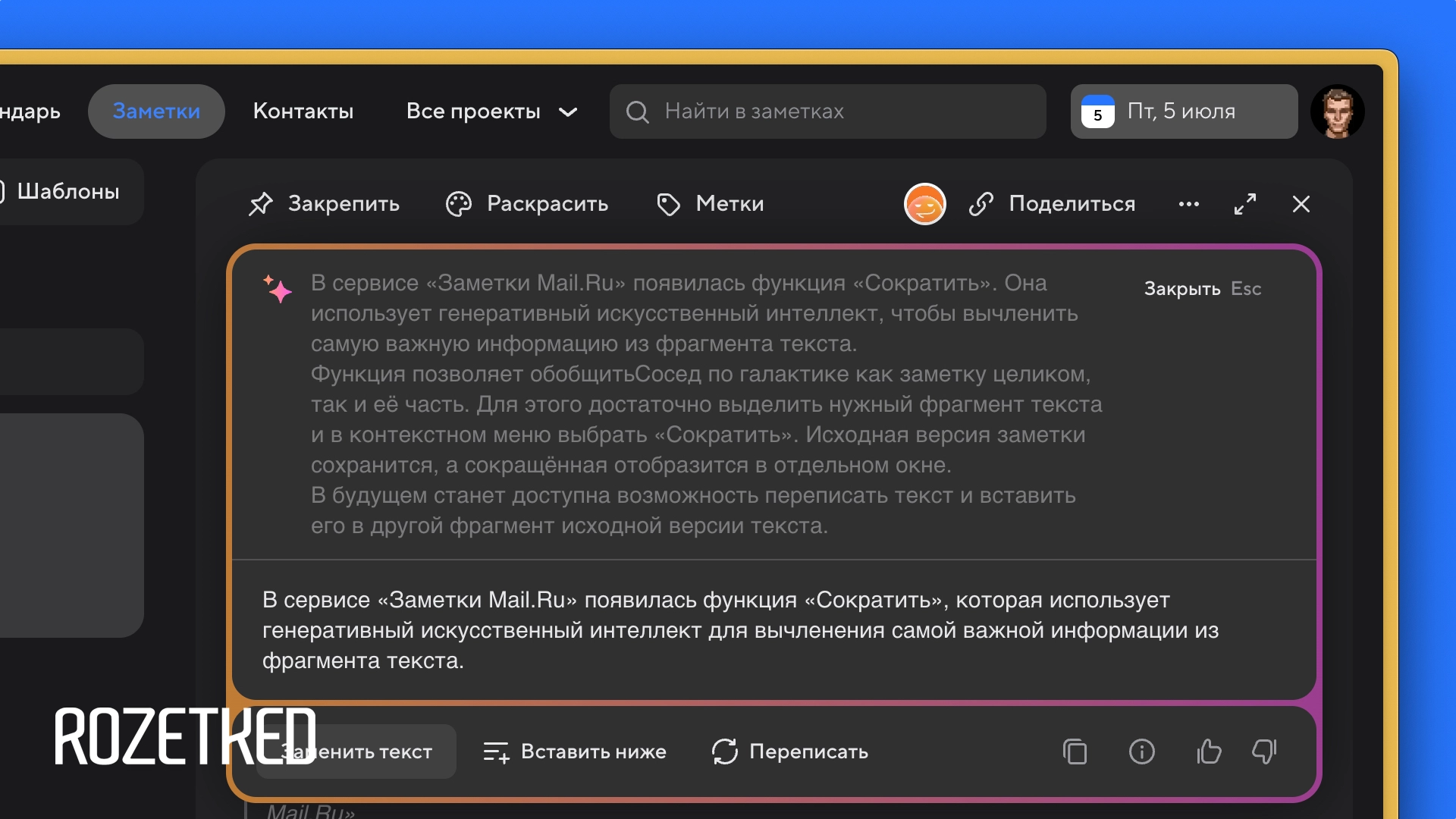Click the Метки tag icon
This screenshot has width=1456, height=819.
coord(668,204)
